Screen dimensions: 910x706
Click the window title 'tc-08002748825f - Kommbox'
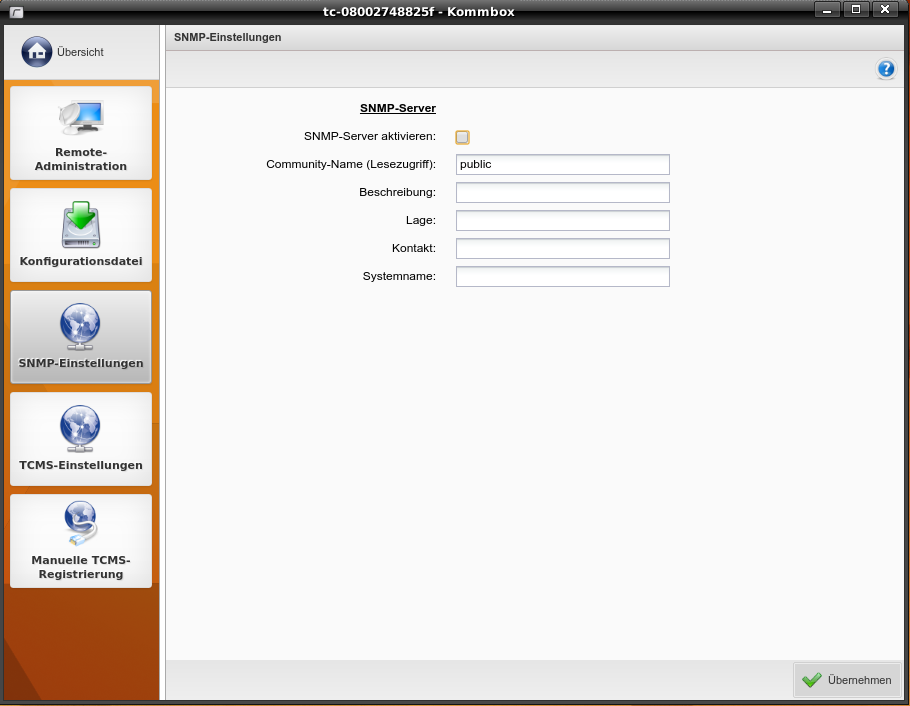[418, 12]
